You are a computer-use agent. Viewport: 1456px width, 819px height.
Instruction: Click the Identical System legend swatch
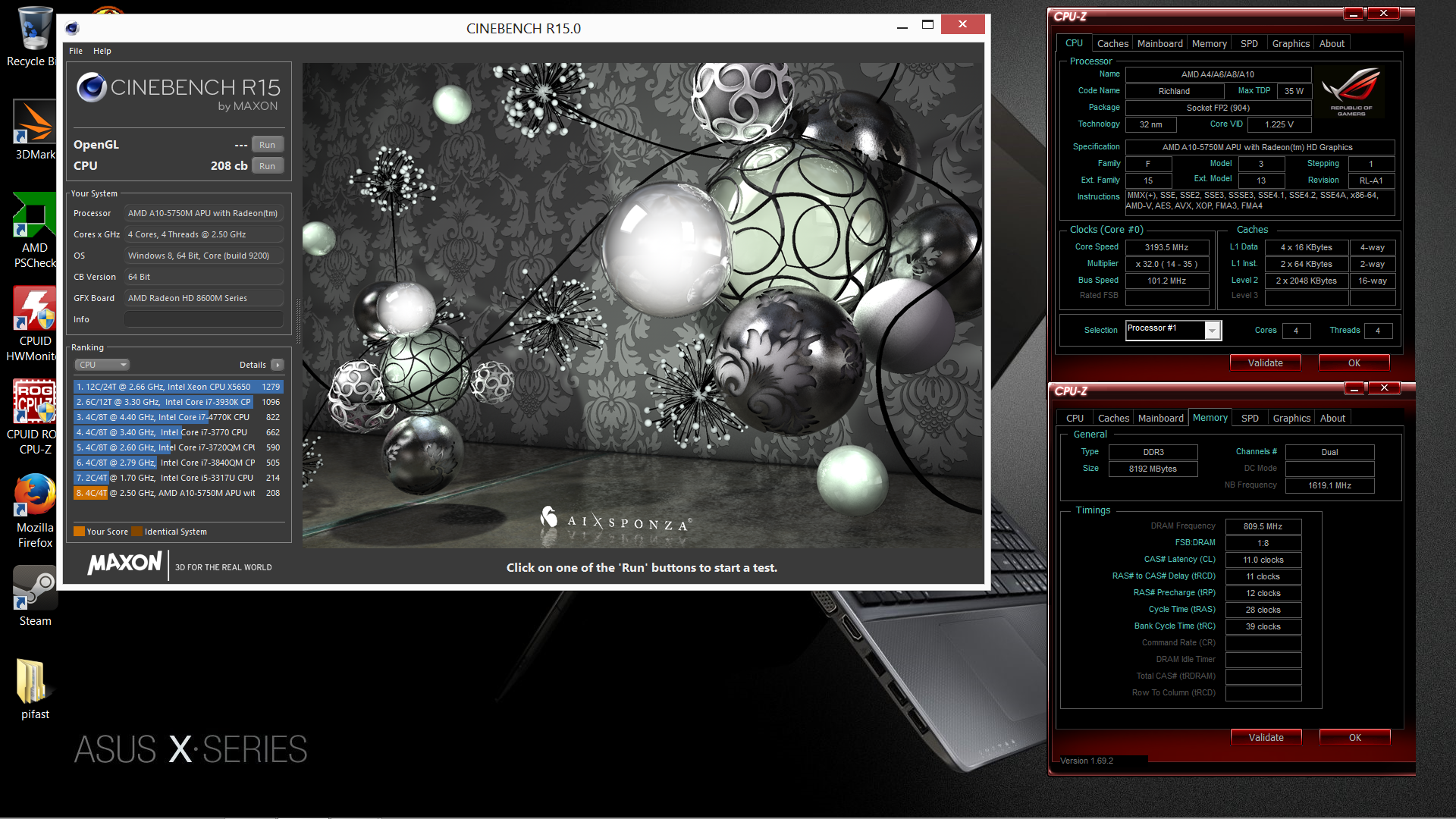[136, 532]
